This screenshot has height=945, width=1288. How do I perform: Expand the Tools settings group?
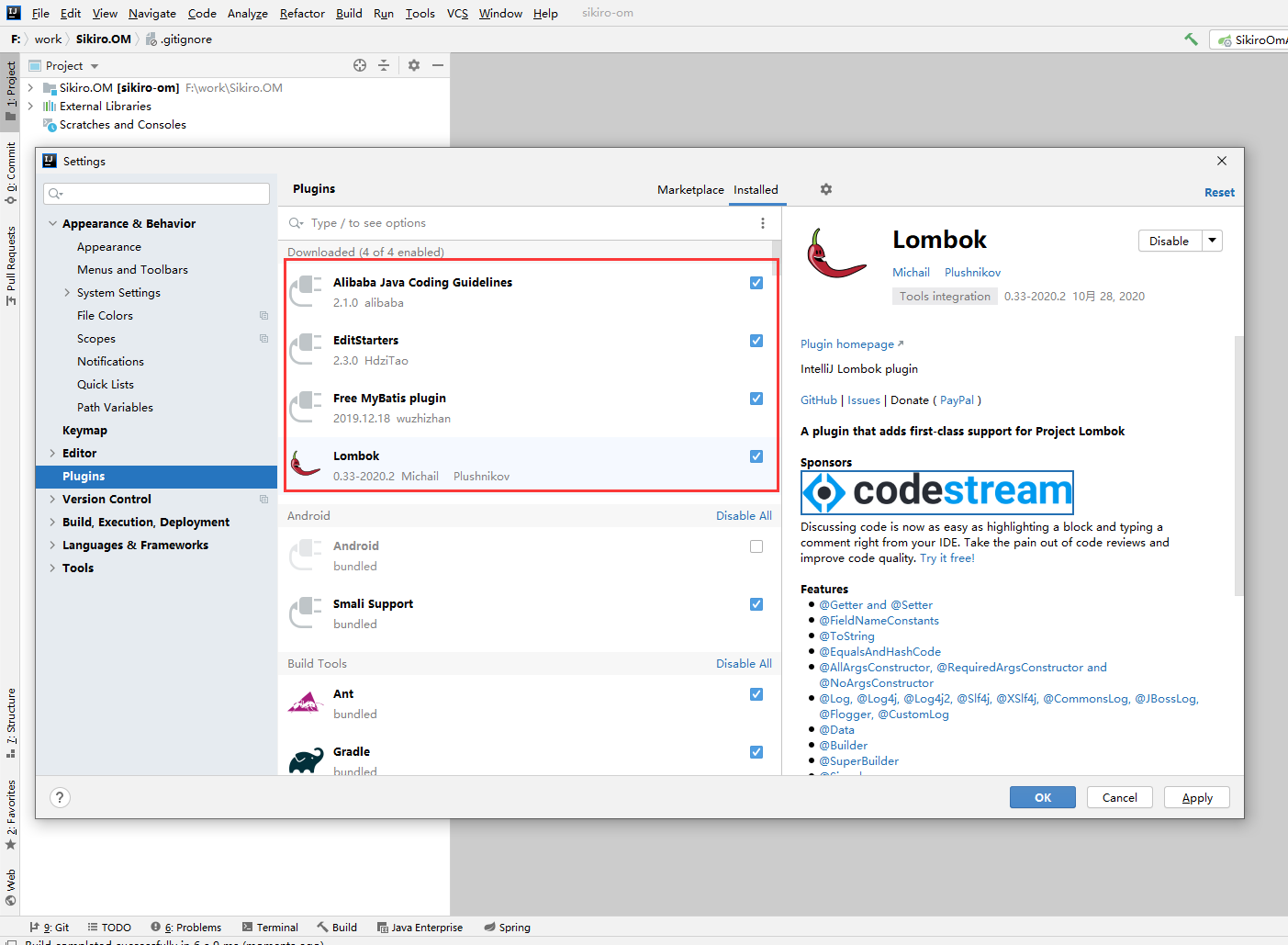click(52, 568)
